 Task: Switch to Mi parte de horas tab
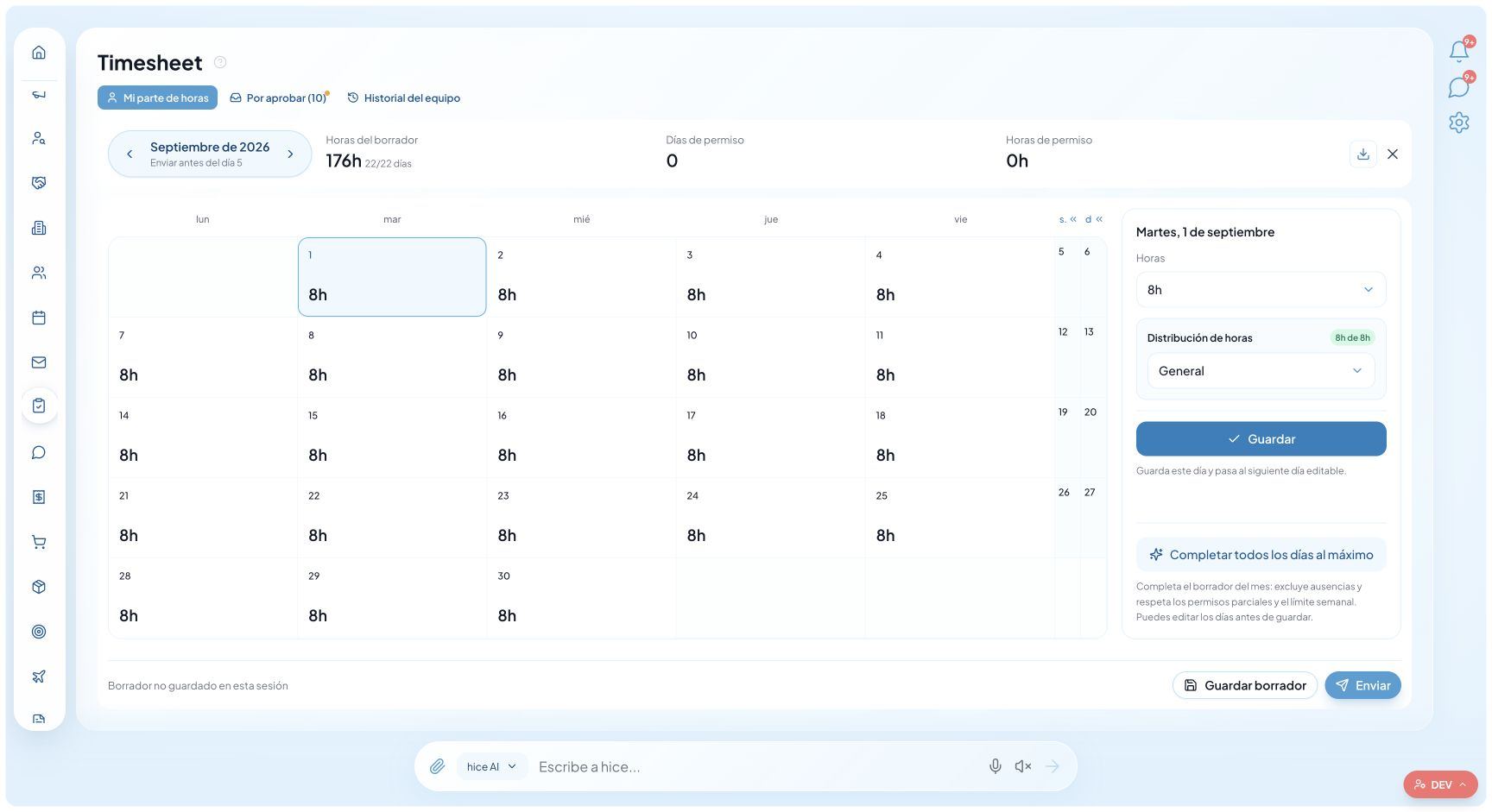click(157, 98)
